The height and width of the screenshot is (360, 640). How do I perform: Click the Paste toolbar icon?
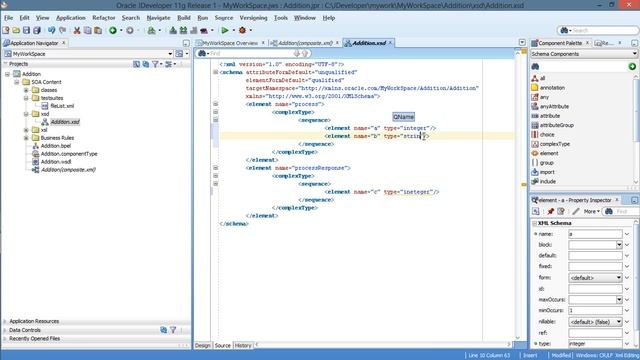(x=98, y=30)
